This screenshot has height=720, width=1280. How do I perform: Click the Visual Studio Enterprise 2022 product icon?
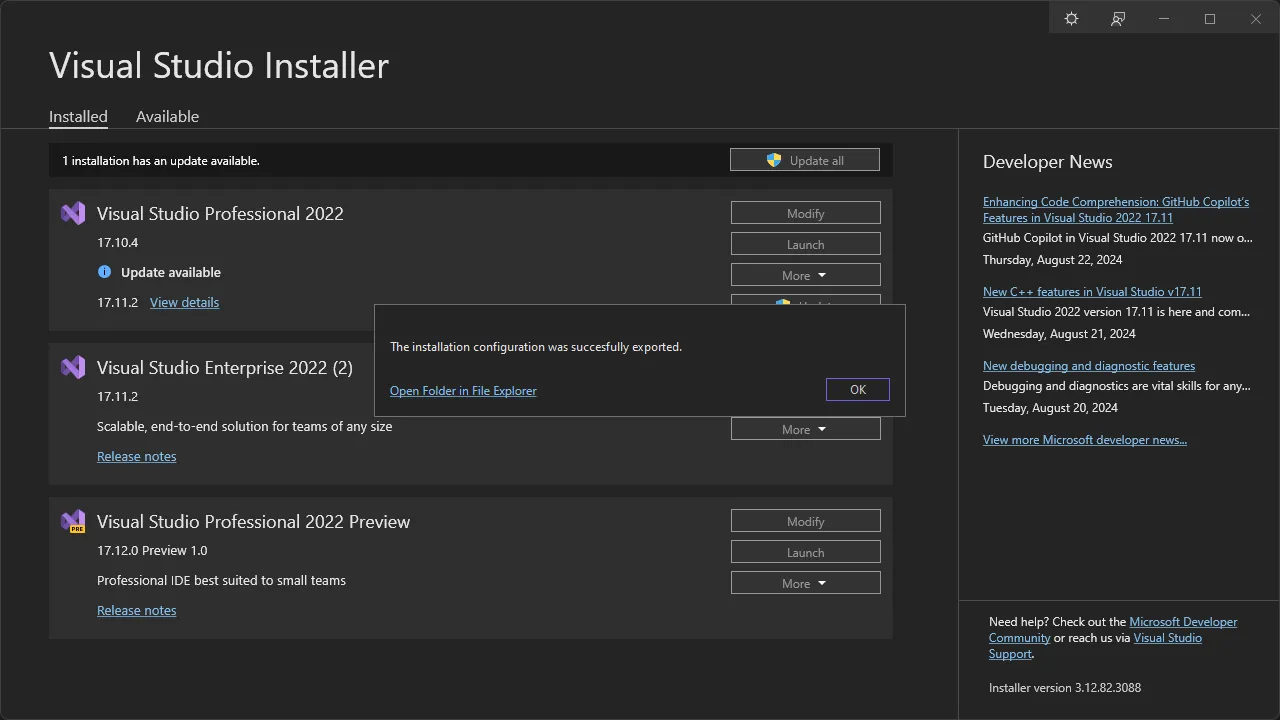(x=72, y=367)
